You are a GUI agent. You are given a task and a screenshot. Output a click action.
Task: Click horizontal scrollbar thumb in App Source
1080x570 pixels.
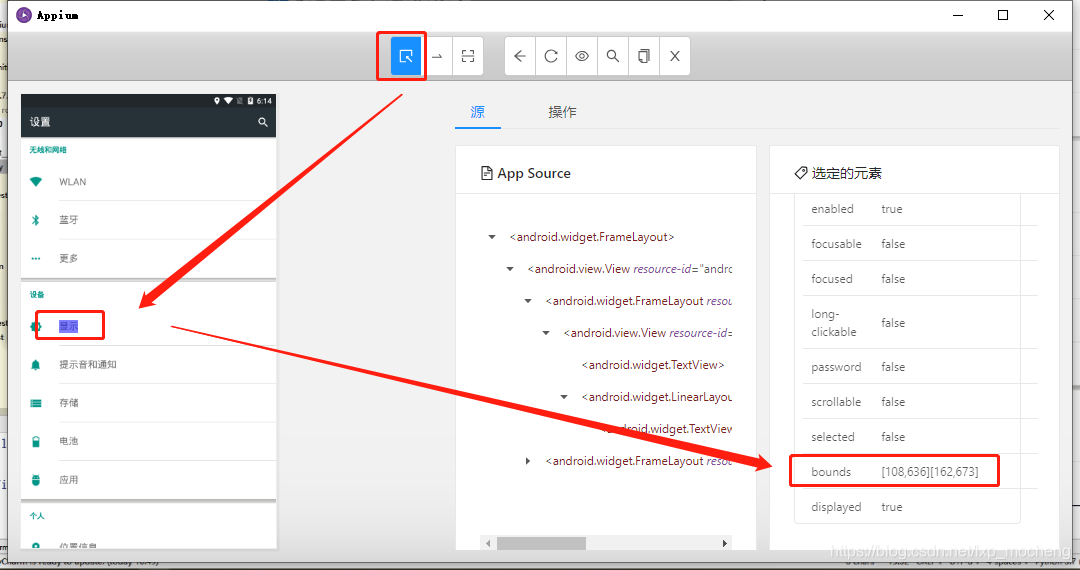pos(541,543)
